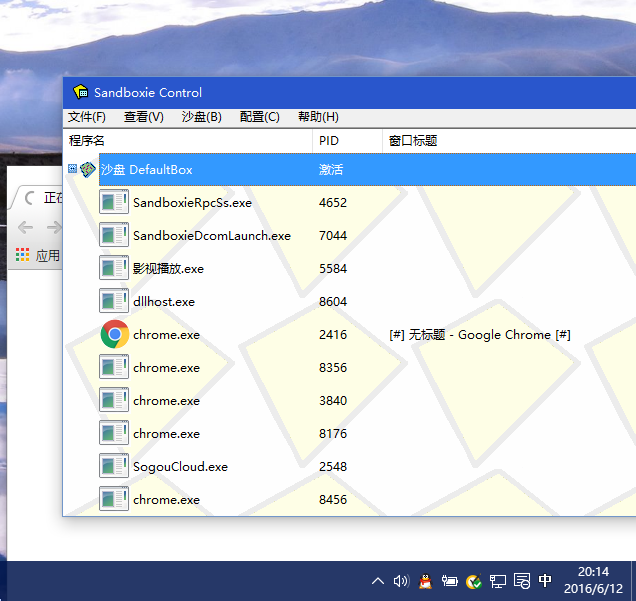Click the 影视播放.exe process icon

(114, 268)
